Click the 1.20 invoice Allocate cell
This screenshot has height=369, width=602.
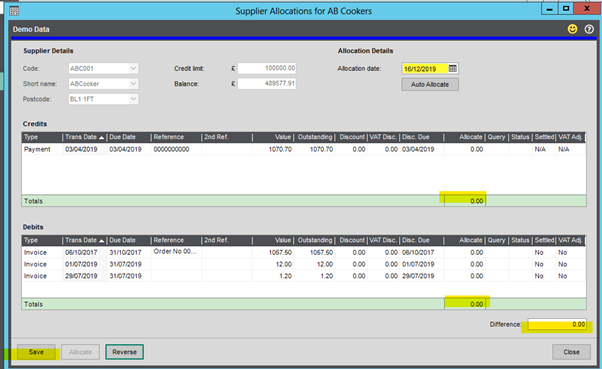click(x=465, y=276)
